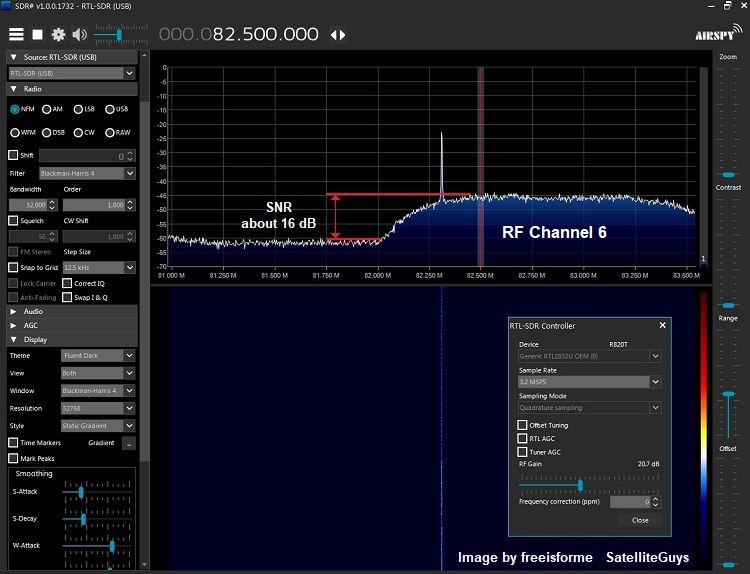The image size is (750, 574).
Task: Select the WFM demodulation mode
Action: [x=15, y=132]
